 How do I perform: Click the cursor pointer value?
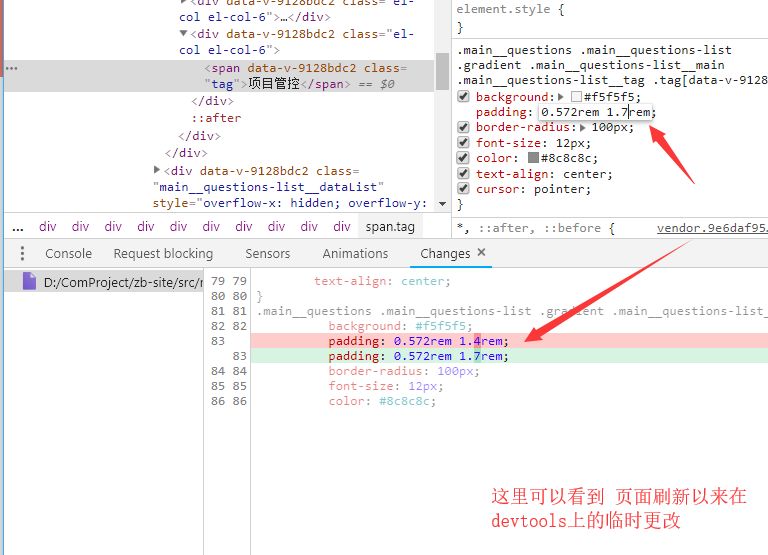click(x=558, y=190)
